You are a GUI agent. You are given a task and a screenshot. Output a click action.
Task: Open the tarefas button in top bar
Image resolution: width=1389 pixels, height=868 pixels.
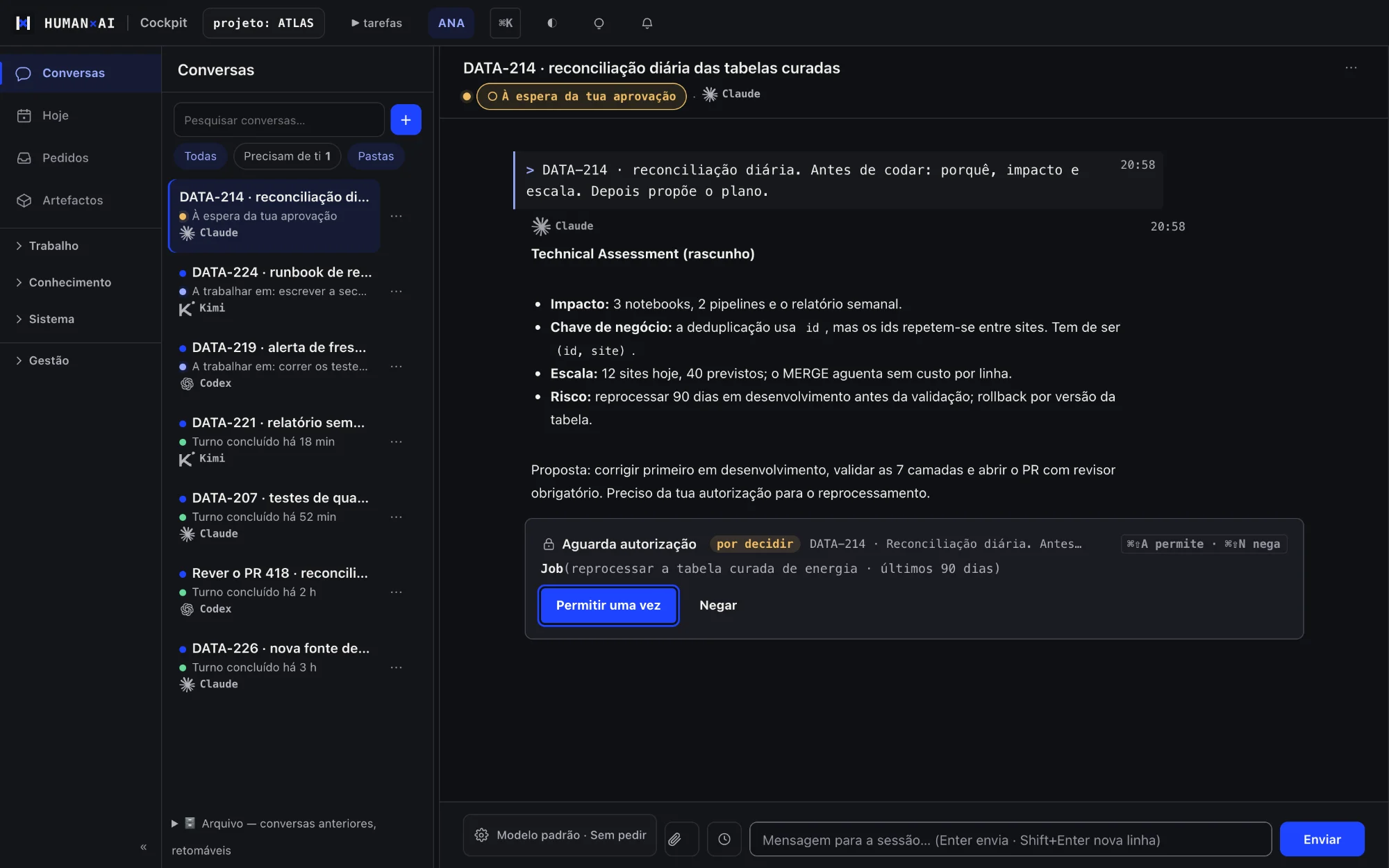pyautogui.click(x=376, y=23)
